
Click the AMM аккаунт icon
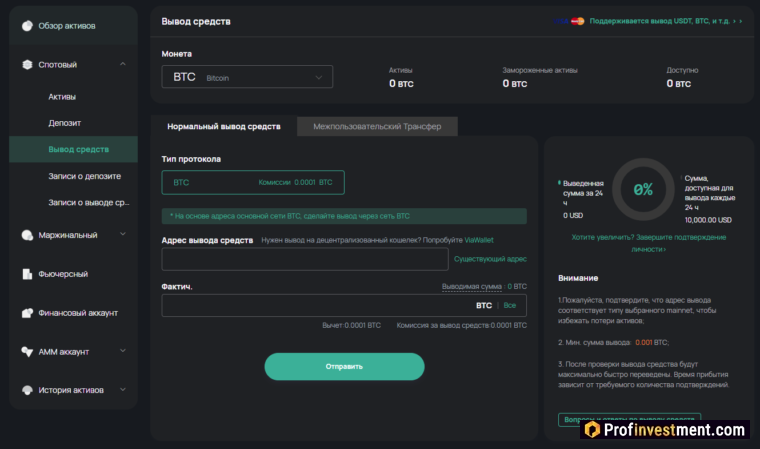click(27, 352)
